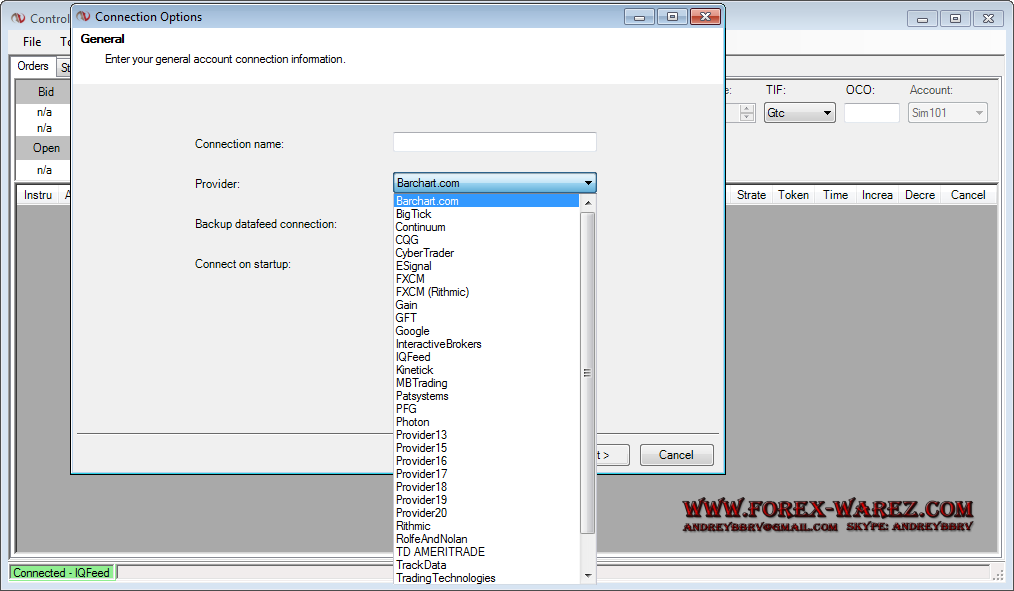Collapse the Provider dropdown arrow
The width and height of the screenshot is (1014, 591).
tap(587, 183)
